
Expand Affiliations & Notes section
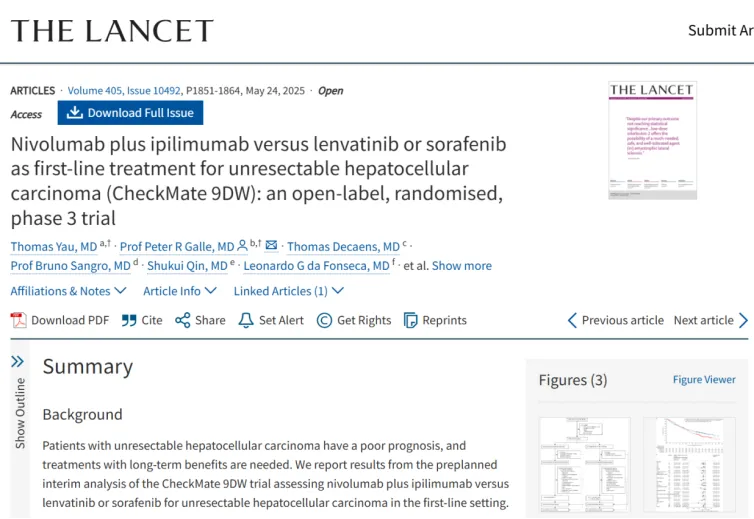click(x=69, y=291)
